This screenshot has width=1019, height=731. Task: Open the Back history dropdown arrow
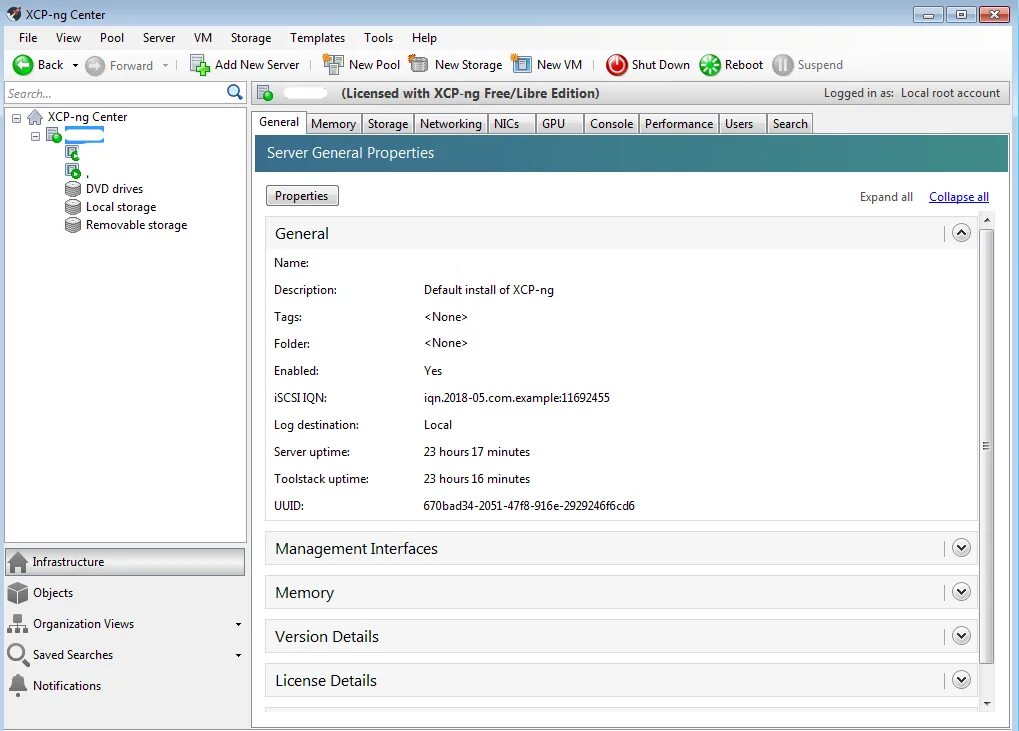75,66
